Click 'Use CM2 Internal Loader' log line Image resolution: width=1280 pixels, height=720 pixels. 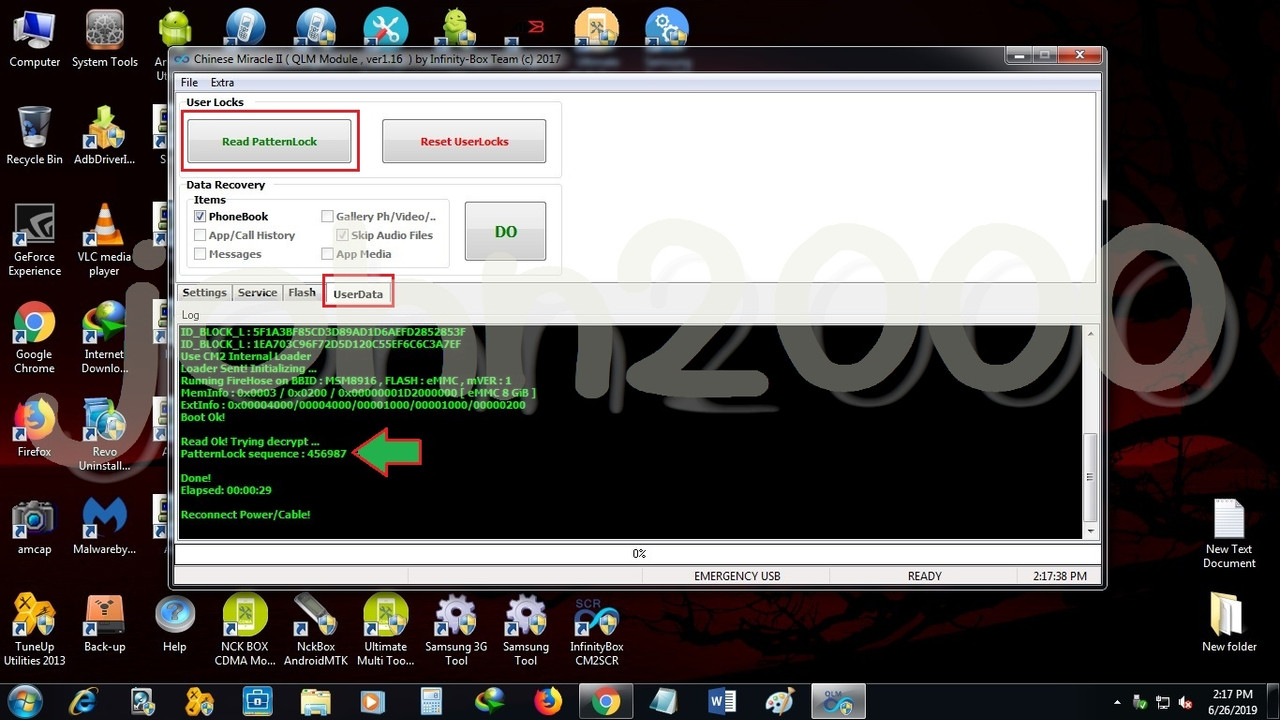(245, 356)
